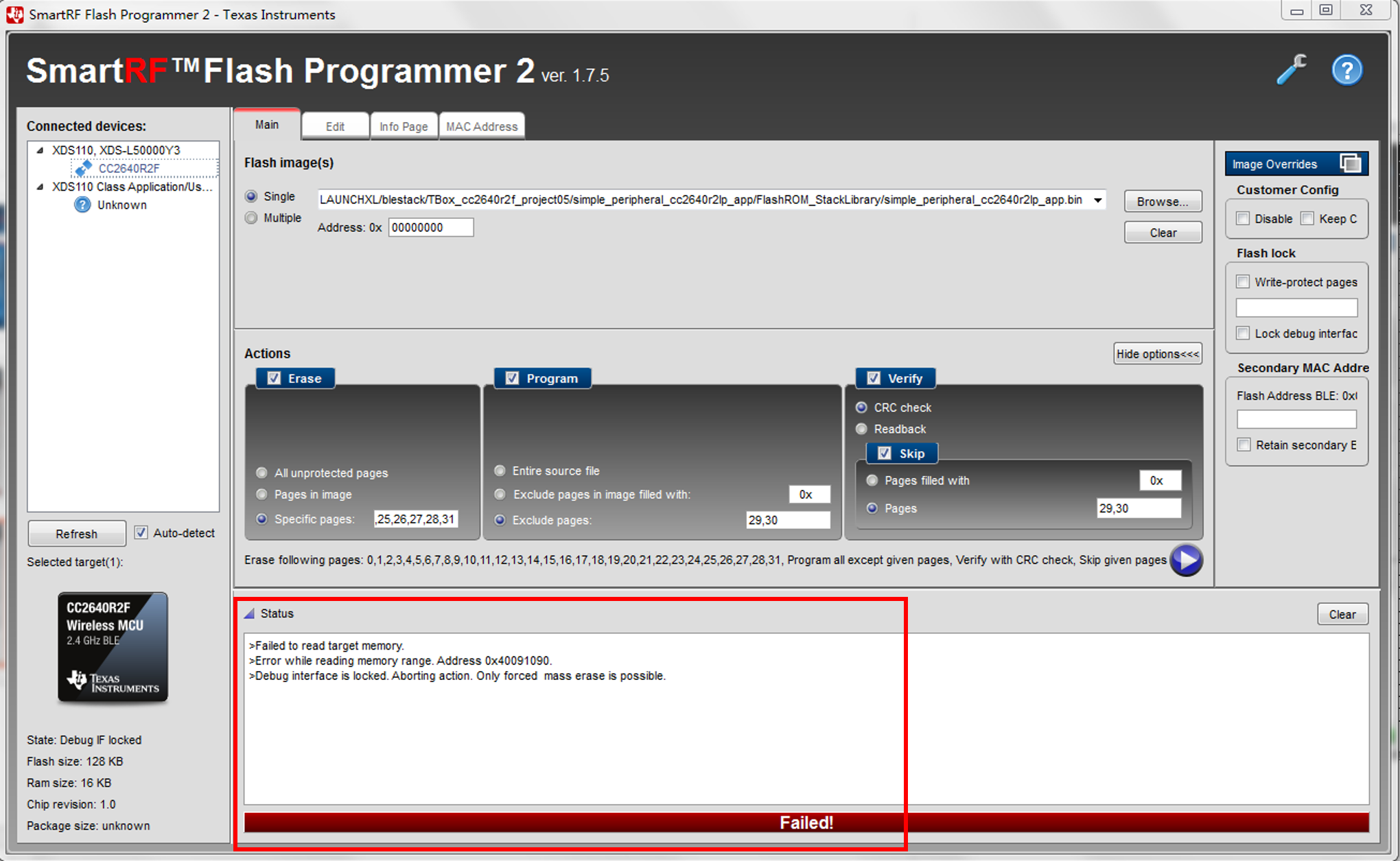Edit the Exclude pages value field

(x=788, y=520)
